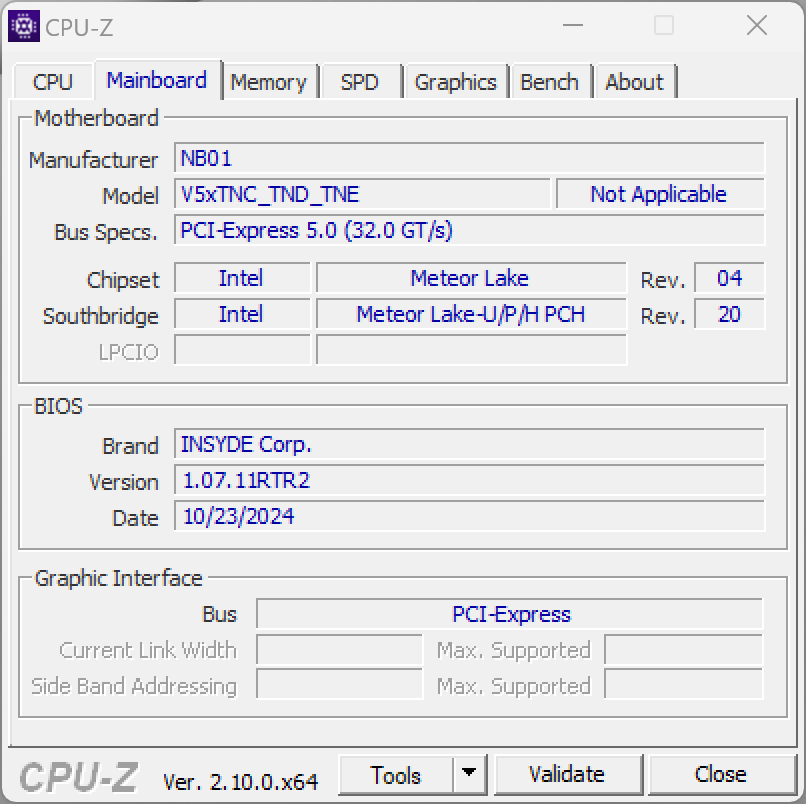Viewport: 806px width, 804px height.
Task: Click the empty Current Link Width field
Action: (339, 650)
